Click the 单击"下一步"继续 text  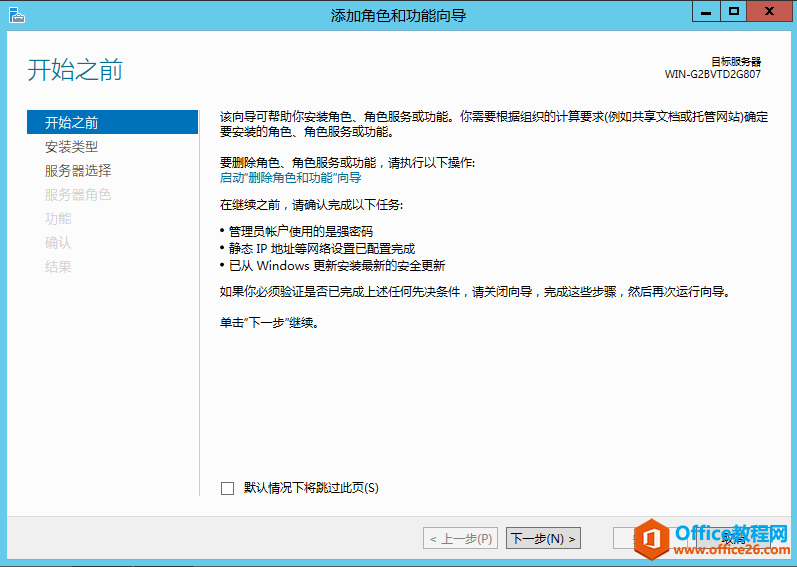point(269,323)
